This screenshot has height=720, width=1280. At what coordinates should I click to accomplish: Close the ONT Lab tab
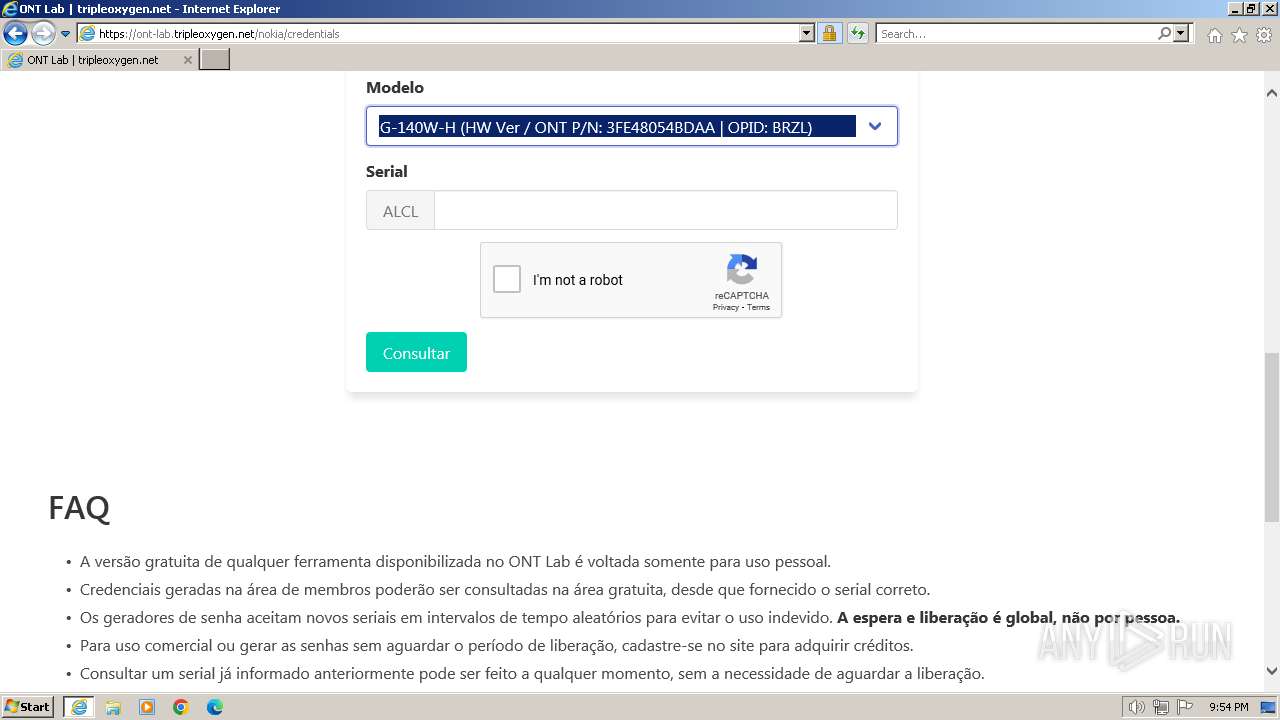(x=187, y=60)
